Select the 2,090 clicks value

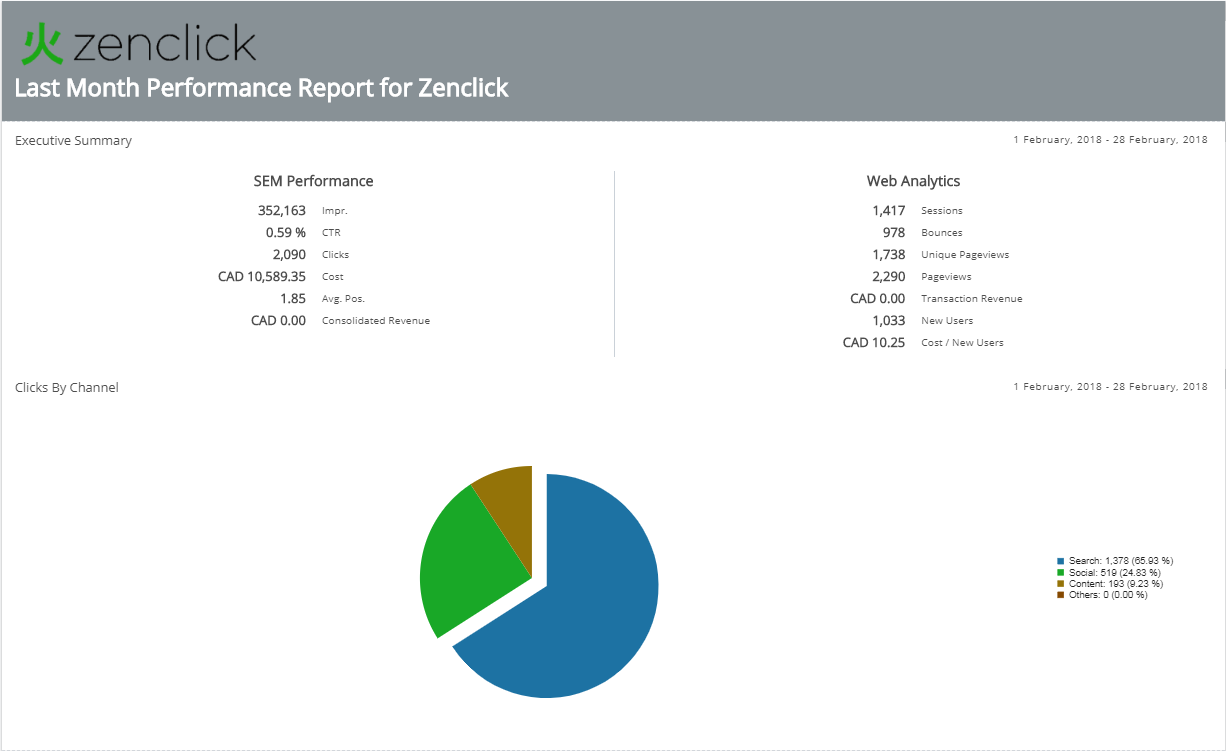(x=290, y=255)
